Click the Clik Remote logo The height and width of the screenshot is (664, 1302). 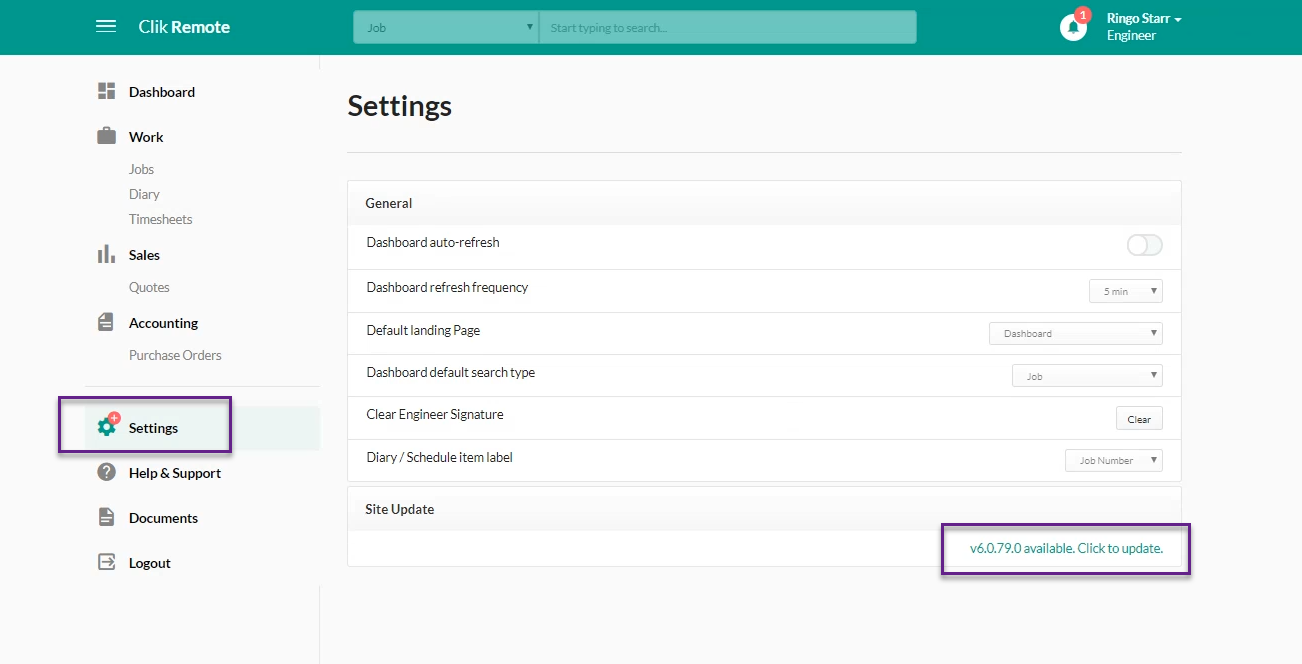184,27
